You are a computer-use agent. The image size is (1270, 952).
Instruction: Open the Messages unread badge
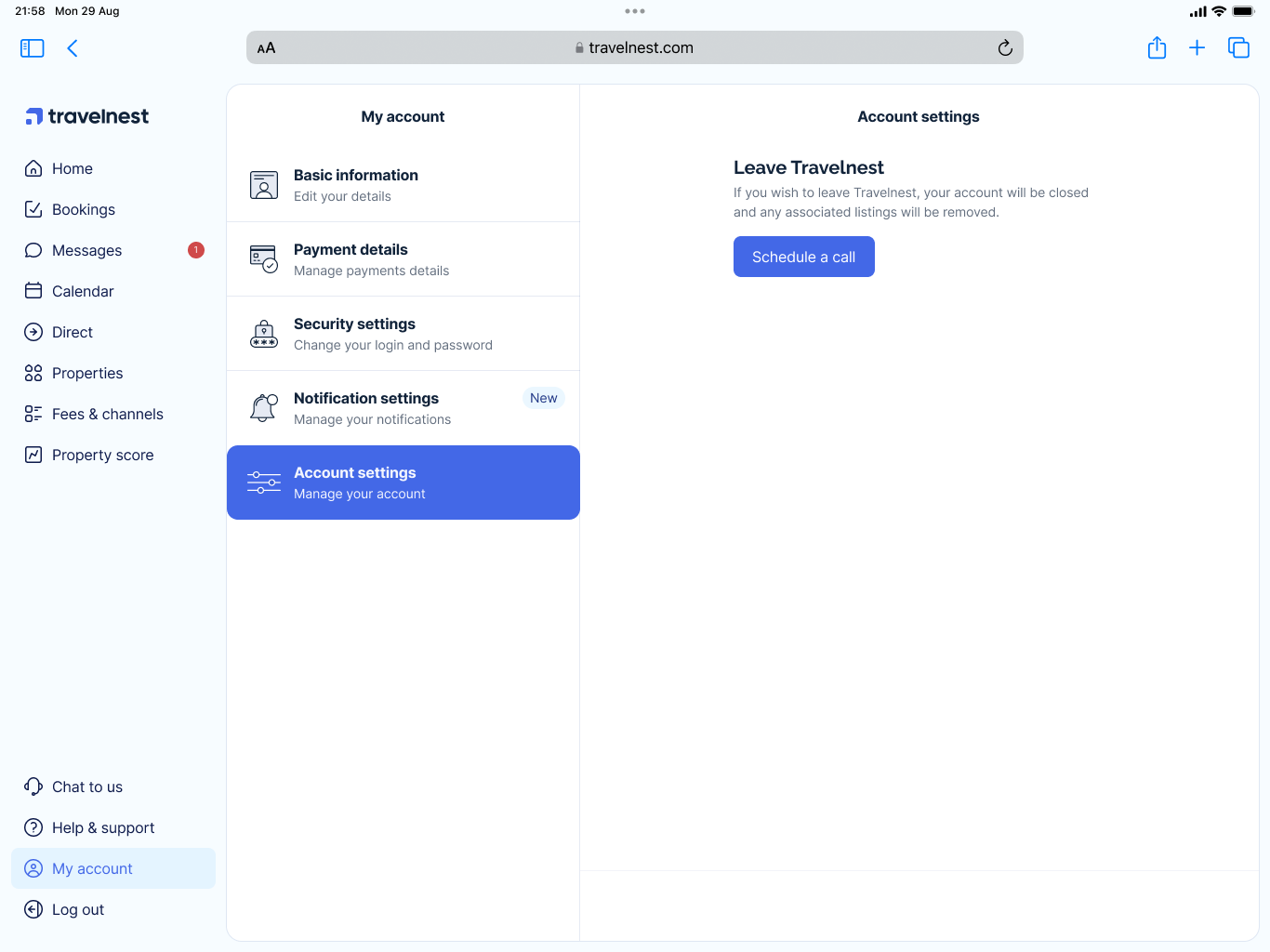[x=196, y=250]
